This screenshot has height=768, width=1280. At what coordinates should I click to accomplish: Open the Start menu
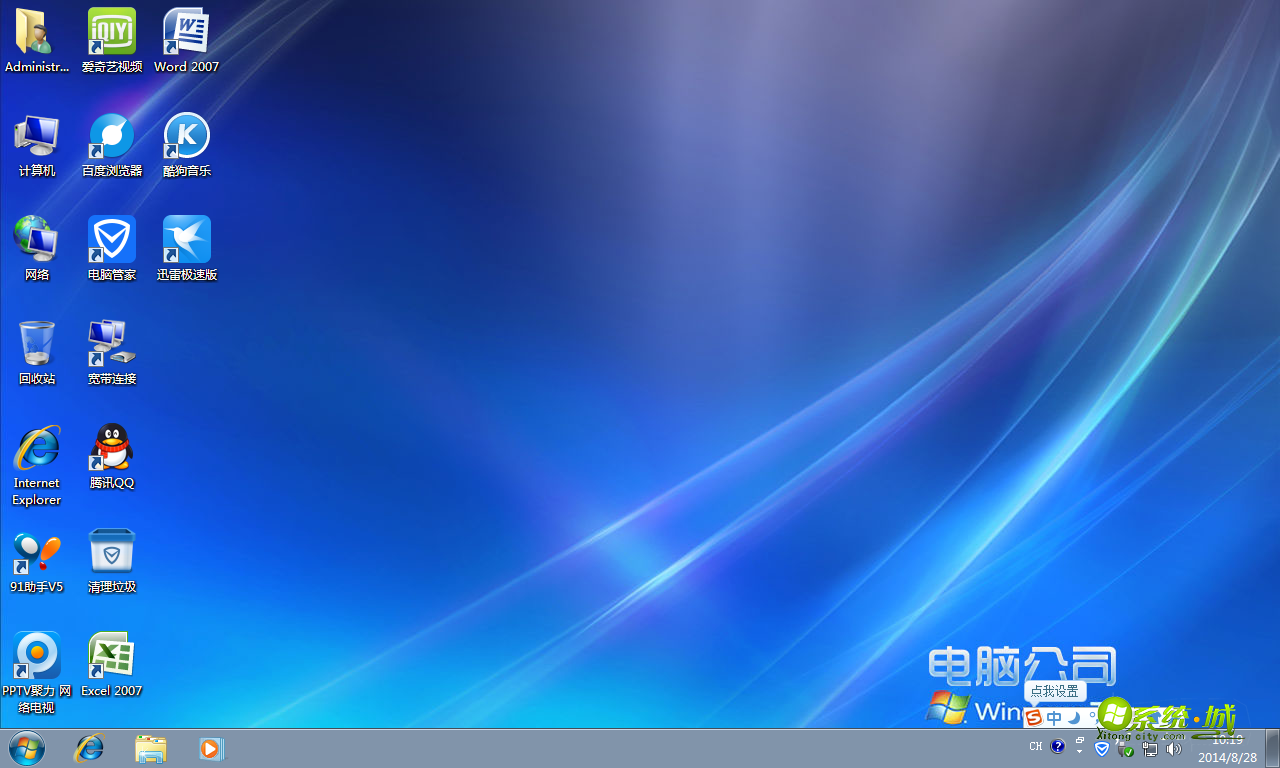click(26, 748)
